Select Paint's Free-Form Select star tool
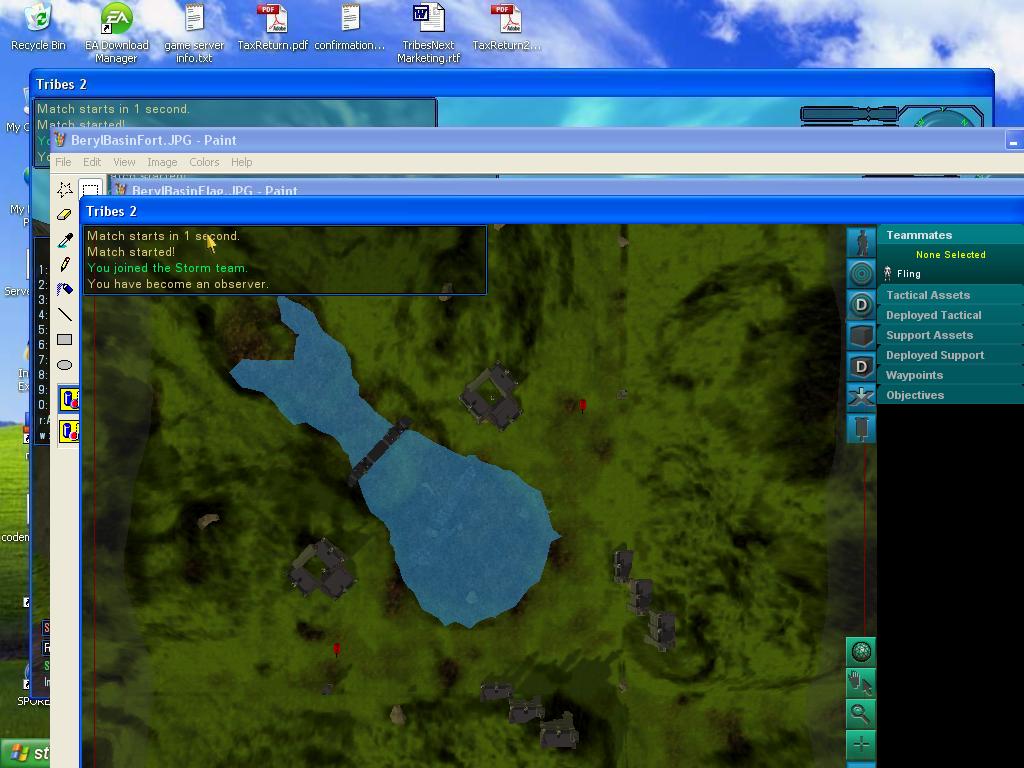Image resolution: width=1024 pixels, height=768 pixels. (65, 189)
